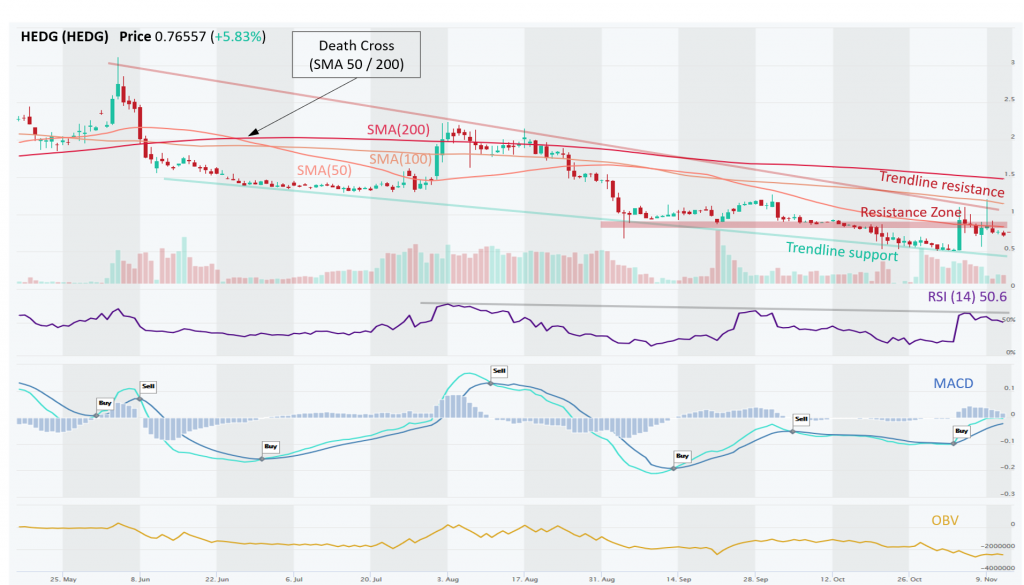Select the OBV indicator label
Screen dimensions: 1024x585
[946, 520]
